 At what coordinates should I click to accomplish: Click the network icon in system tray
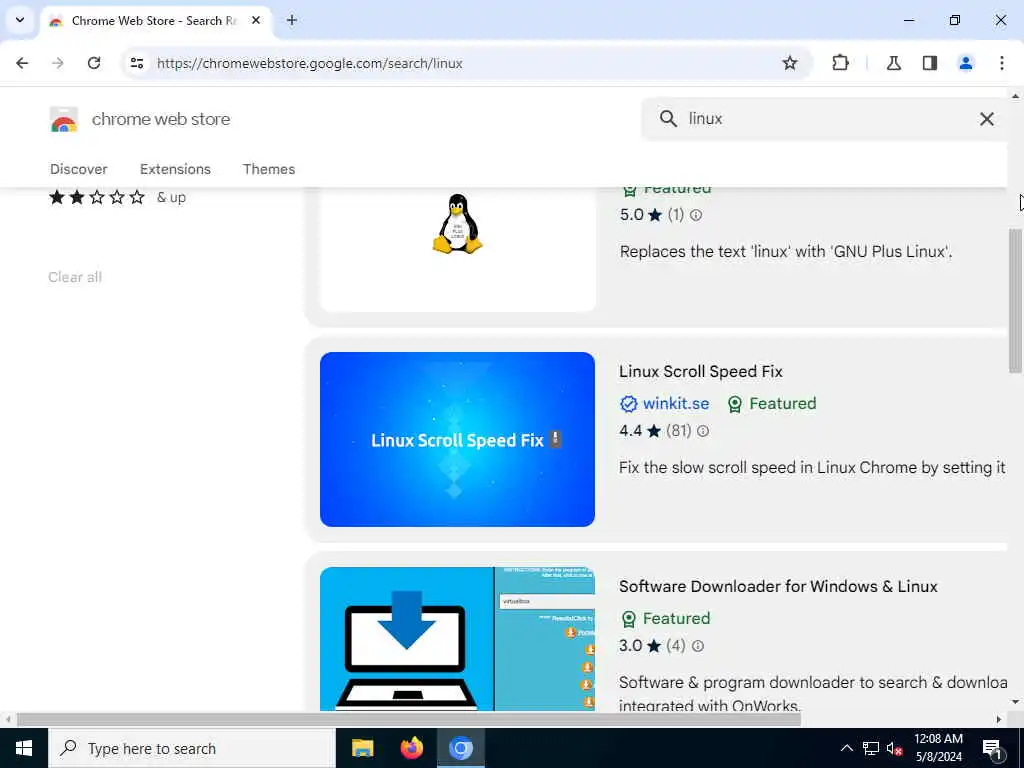[x=871, y=748]
